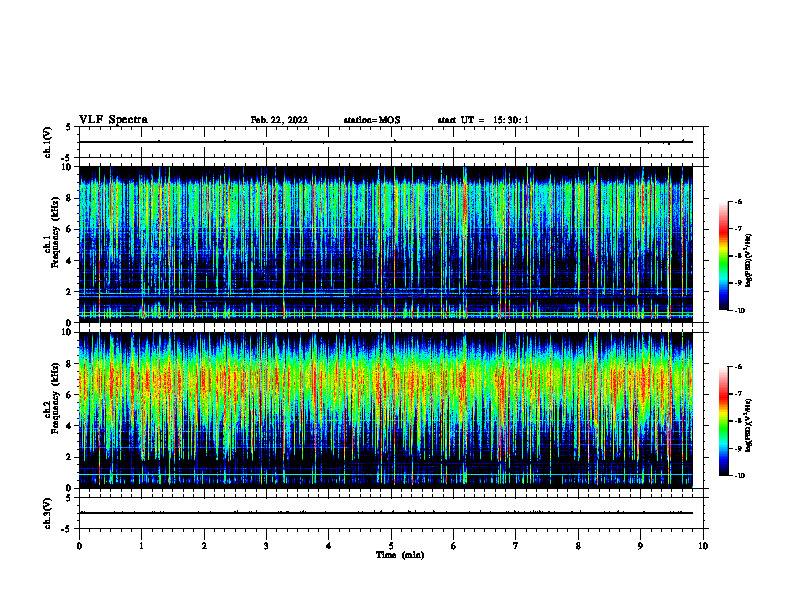Click time axis tick label '3'
The height and width of the screenshot is (612, 792).
coord(266,546)
